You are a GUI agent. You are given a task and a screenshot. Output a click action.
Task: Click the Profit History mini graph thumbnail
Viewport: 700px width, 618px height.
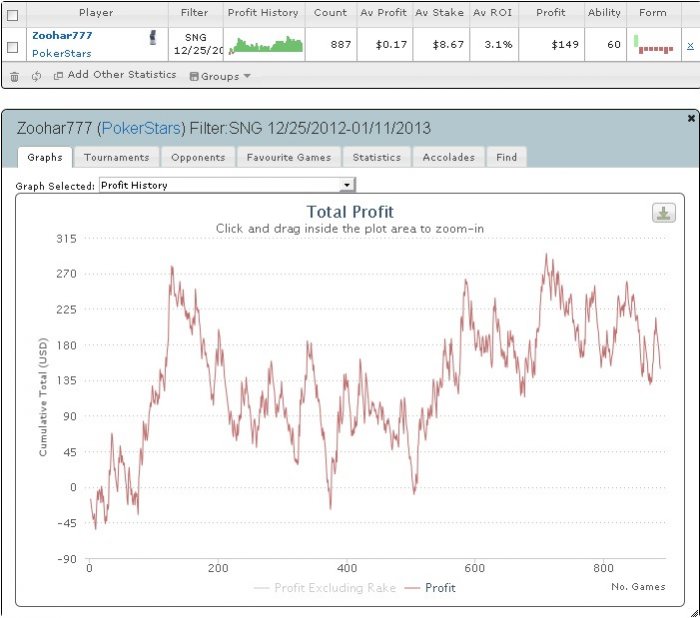click(265, 45)
